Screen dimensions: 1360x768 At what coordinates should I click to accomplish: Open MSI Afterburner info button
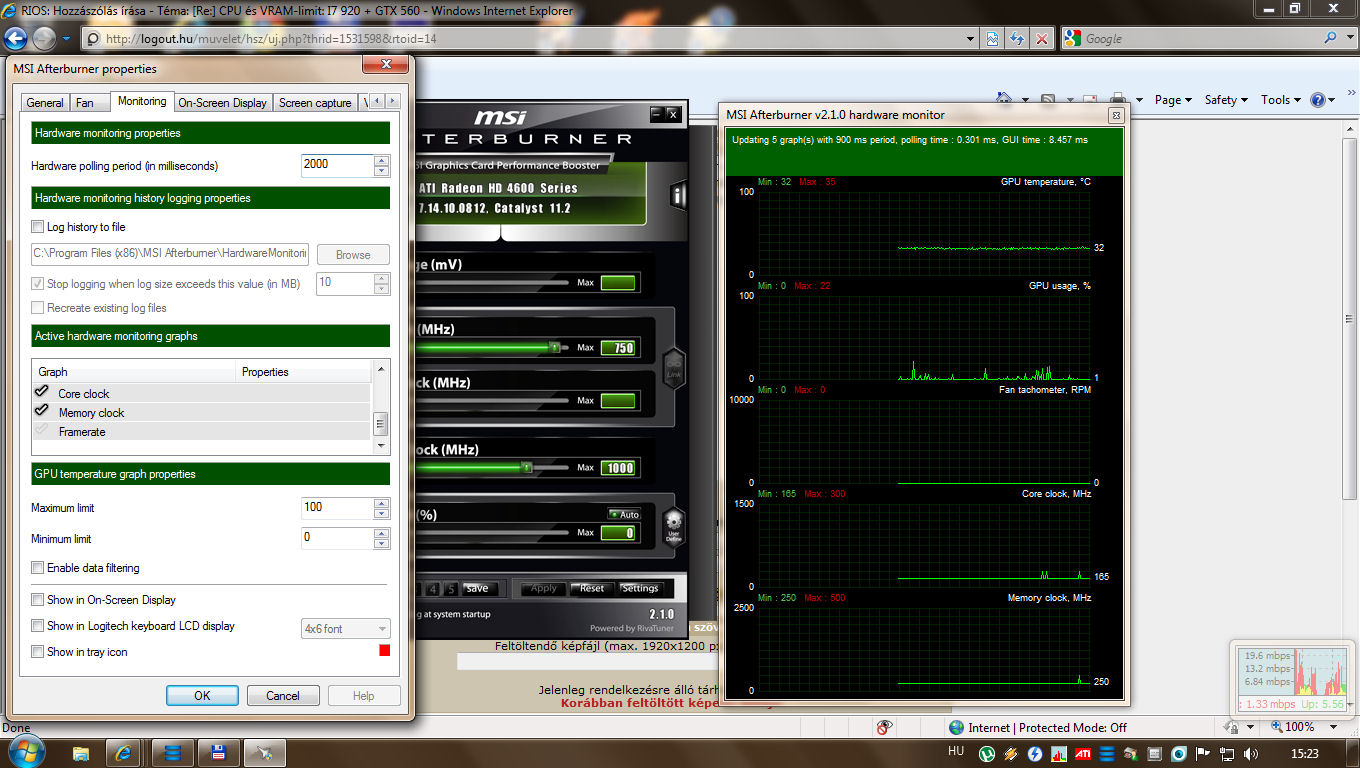(678, 195)
